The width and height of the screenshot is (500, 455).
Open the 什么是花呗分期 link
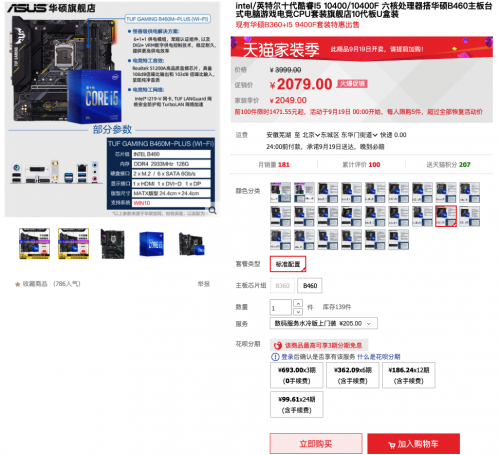coord(379,357)
